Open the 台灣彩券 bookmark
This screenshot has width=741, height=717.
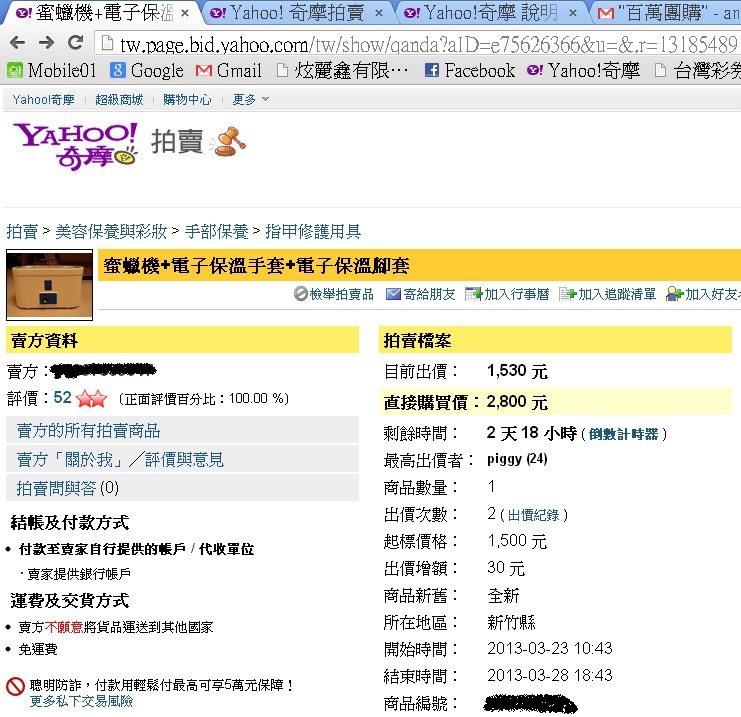click(698, 71)
